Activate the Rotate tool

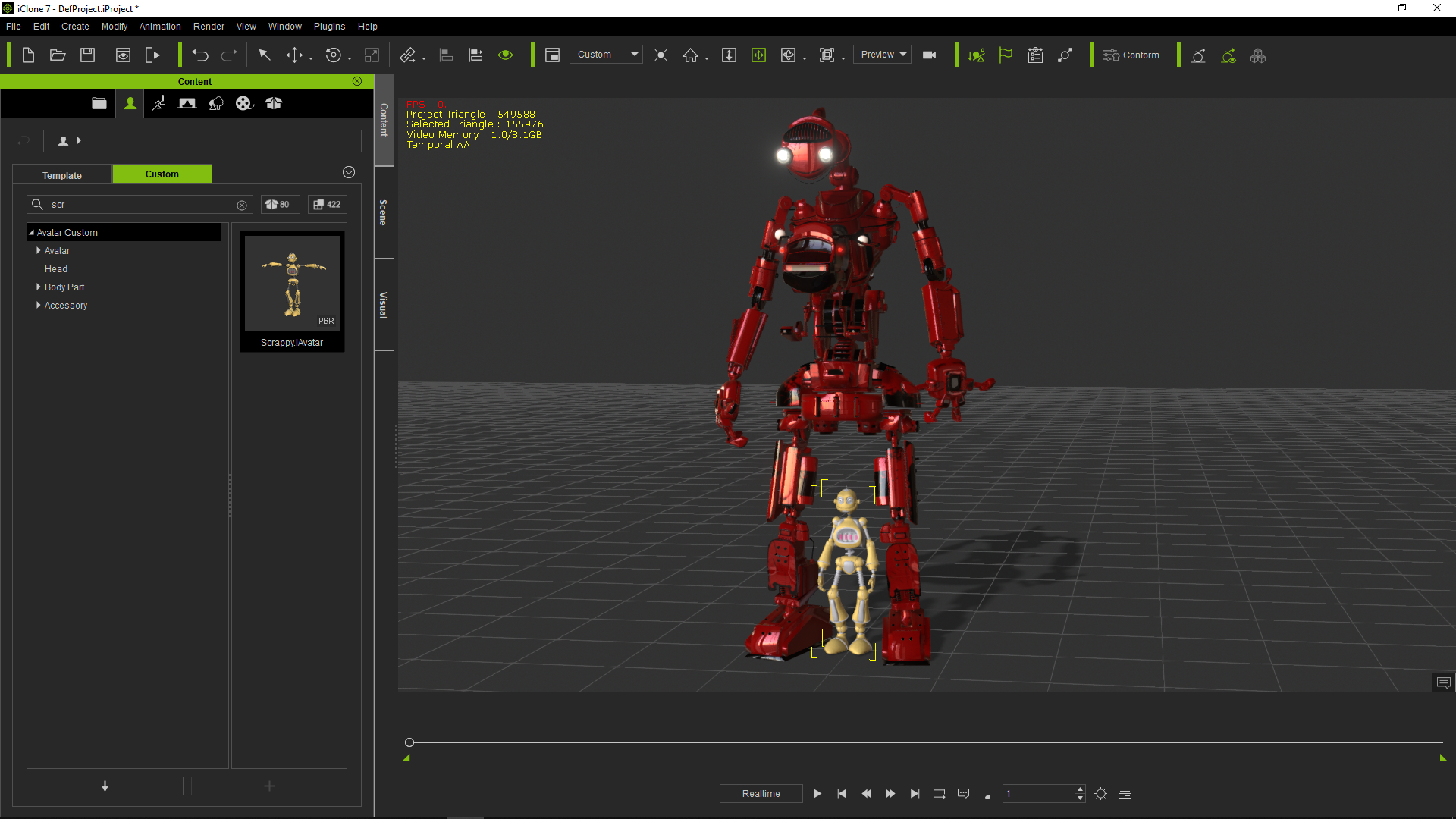coord(334,55)
